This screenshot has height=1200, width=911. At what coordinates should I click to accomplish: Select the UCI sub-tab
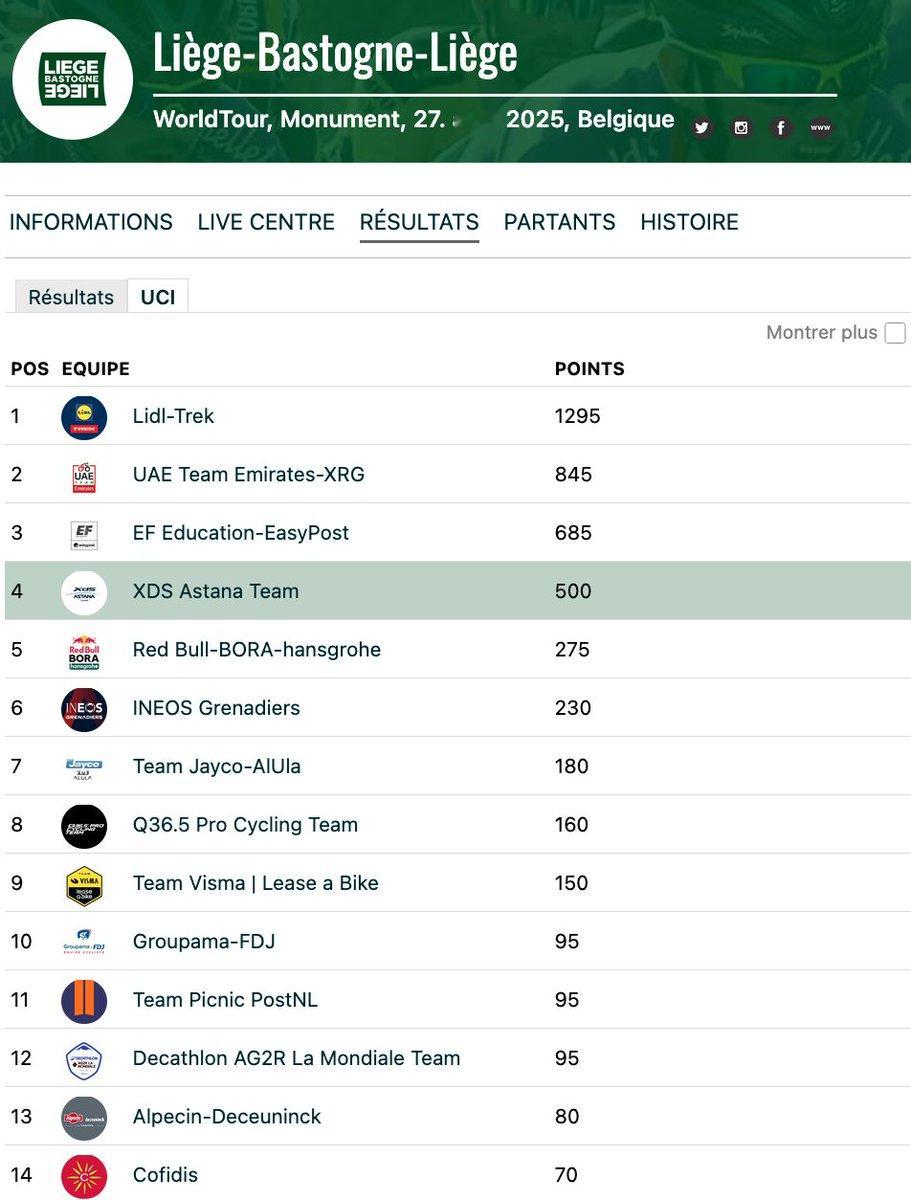(158, 297)
